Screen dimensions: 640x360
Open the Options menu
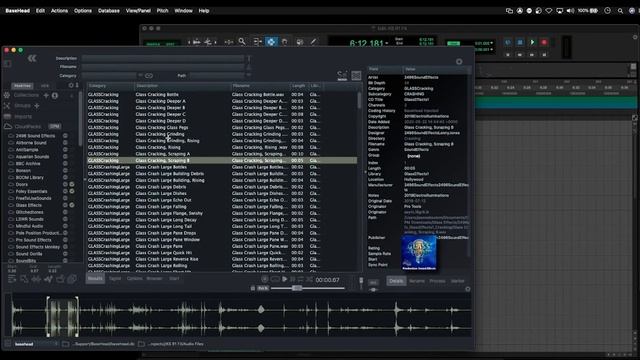82,11
